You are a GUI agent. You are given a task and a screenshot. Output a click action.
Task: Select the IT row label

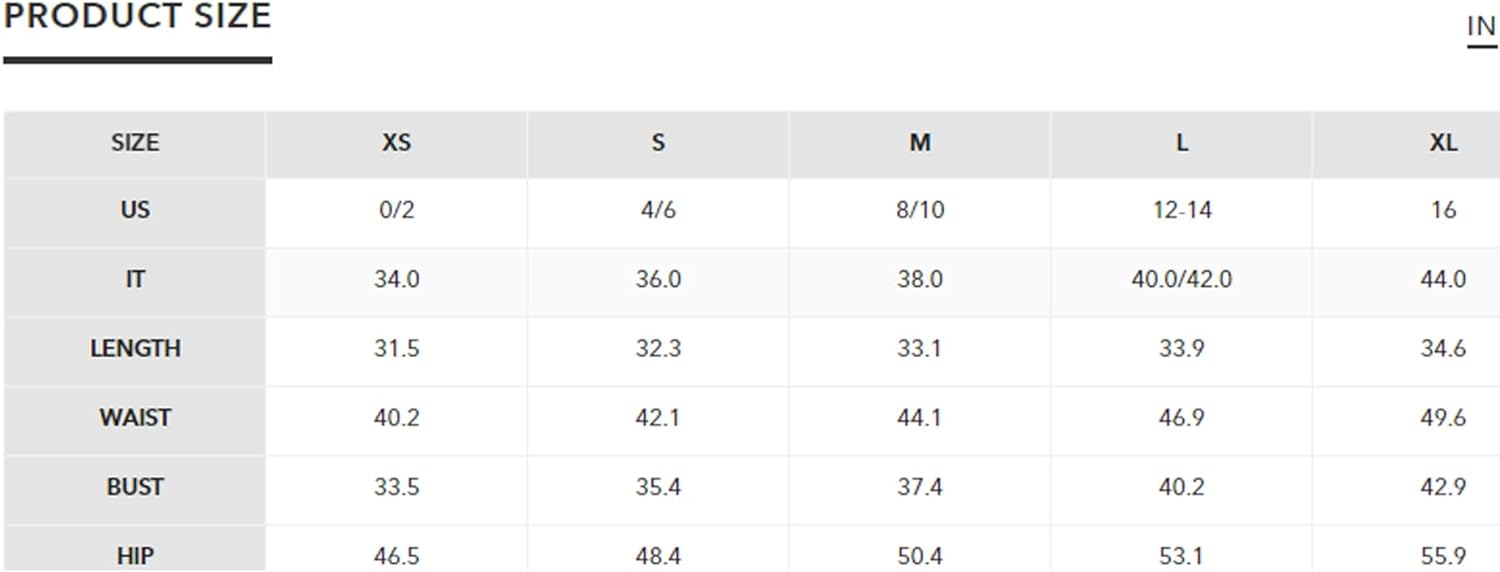[x=135, y=280]
